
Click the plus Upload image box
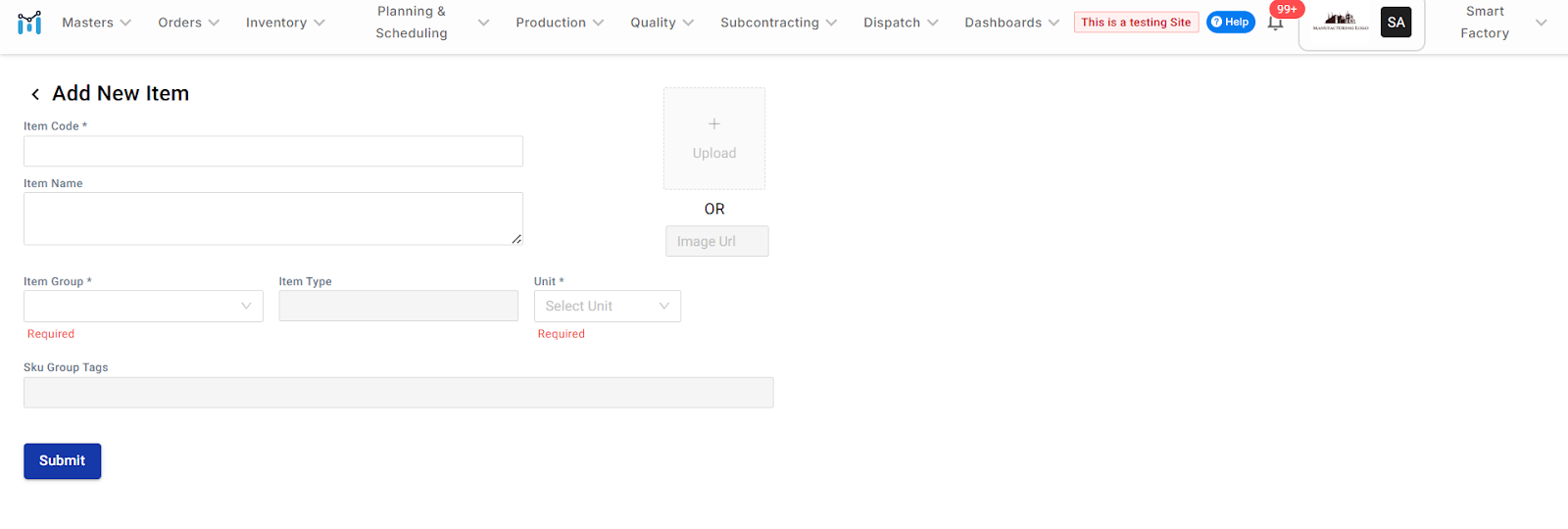713,138
